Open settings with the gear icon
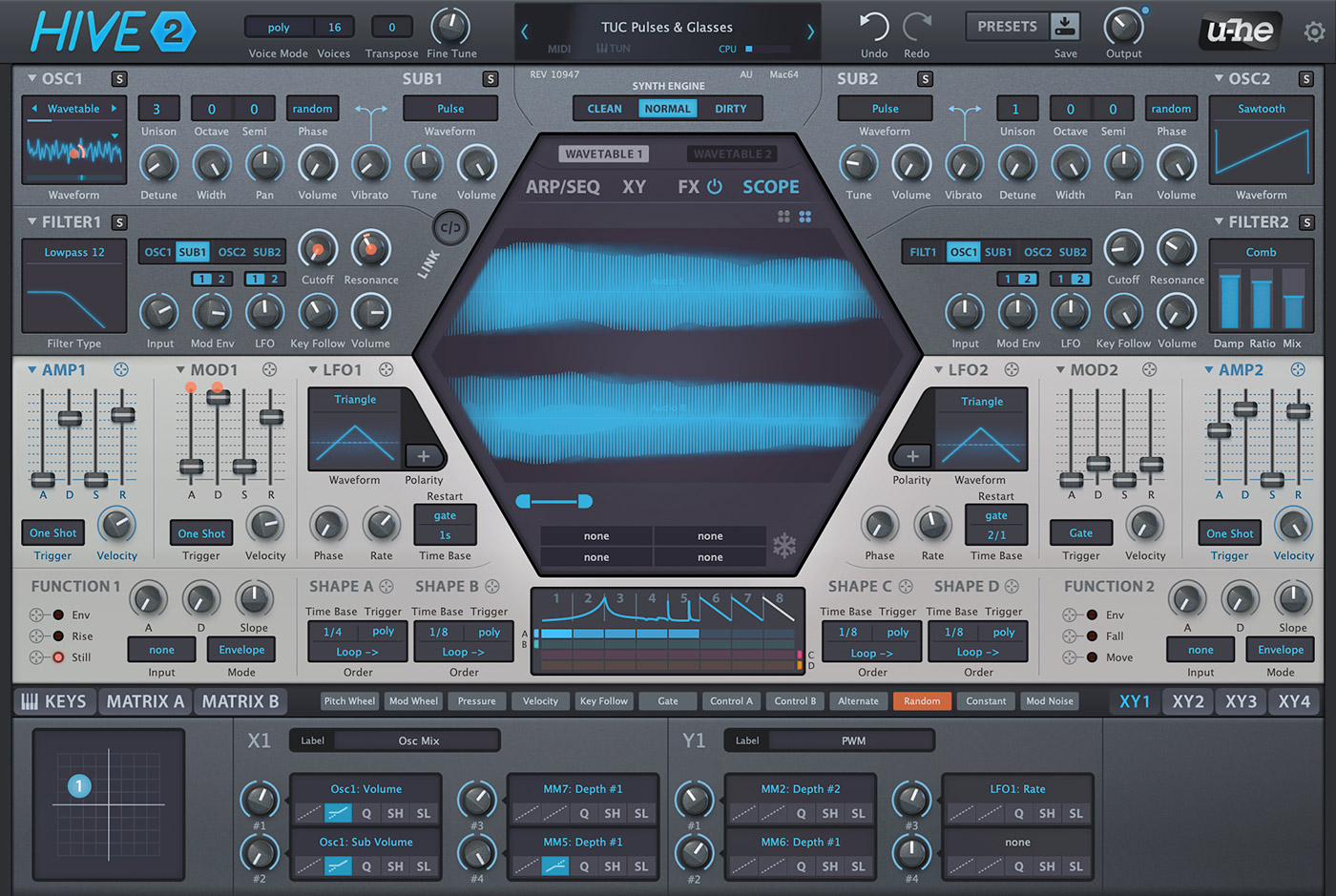This screenshot has height=896, width=1336. point(1314,32)
